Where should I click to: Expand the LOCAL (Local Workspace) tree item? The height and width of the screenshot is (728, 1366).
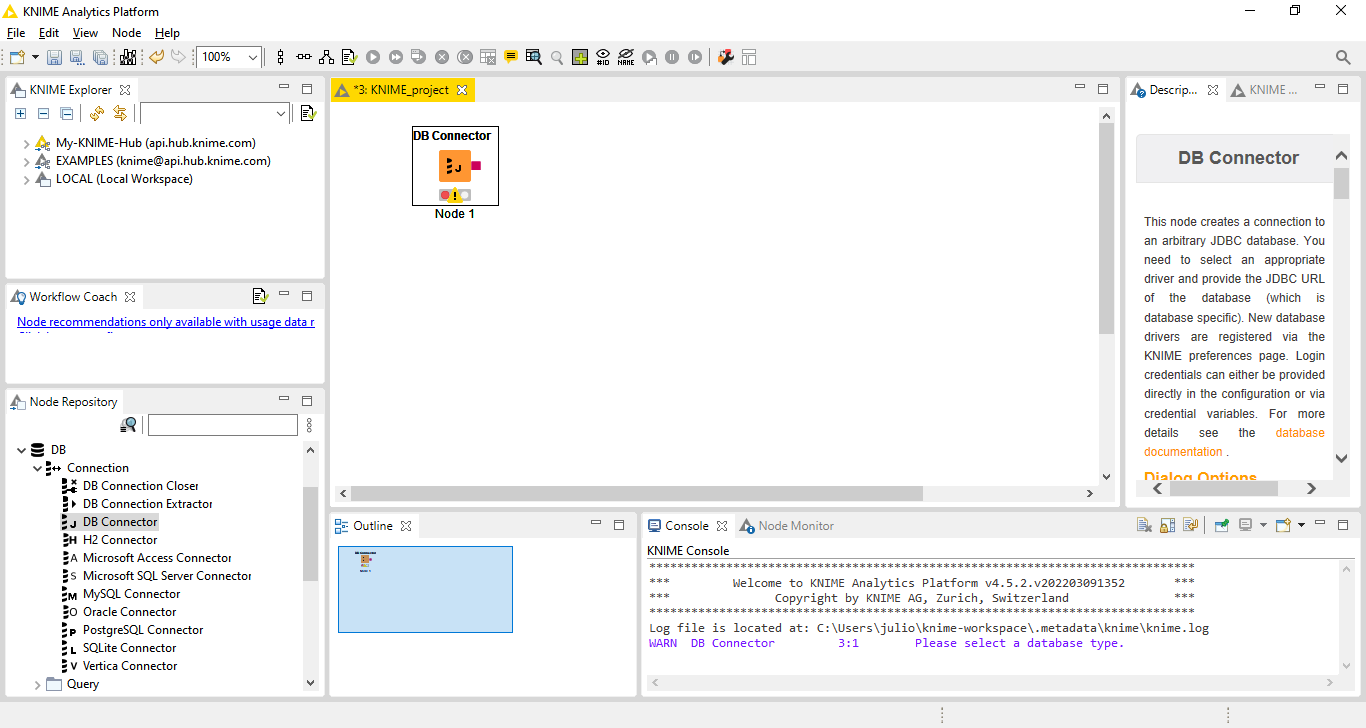[27, 180]
